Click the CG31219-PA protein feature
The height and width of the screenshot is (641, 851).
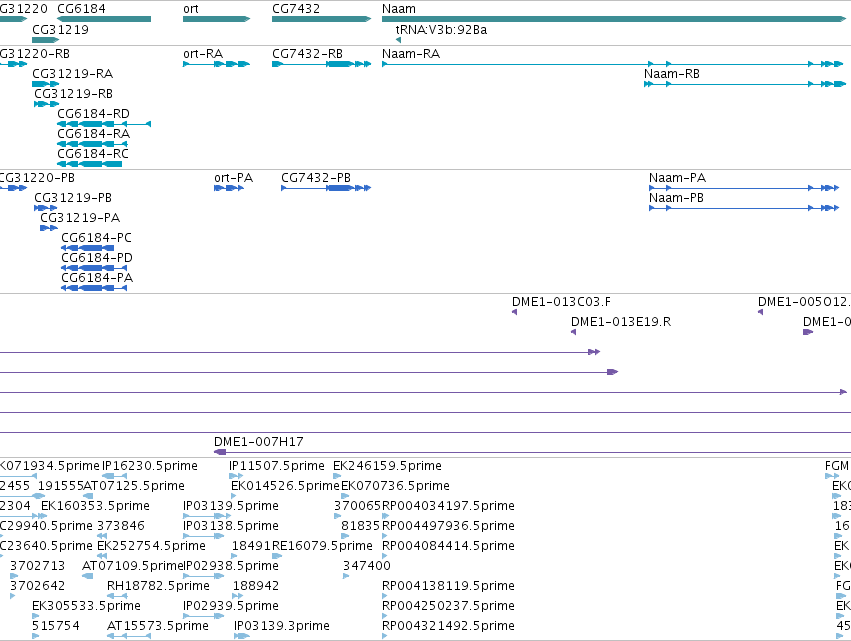[x=49, y=228]
